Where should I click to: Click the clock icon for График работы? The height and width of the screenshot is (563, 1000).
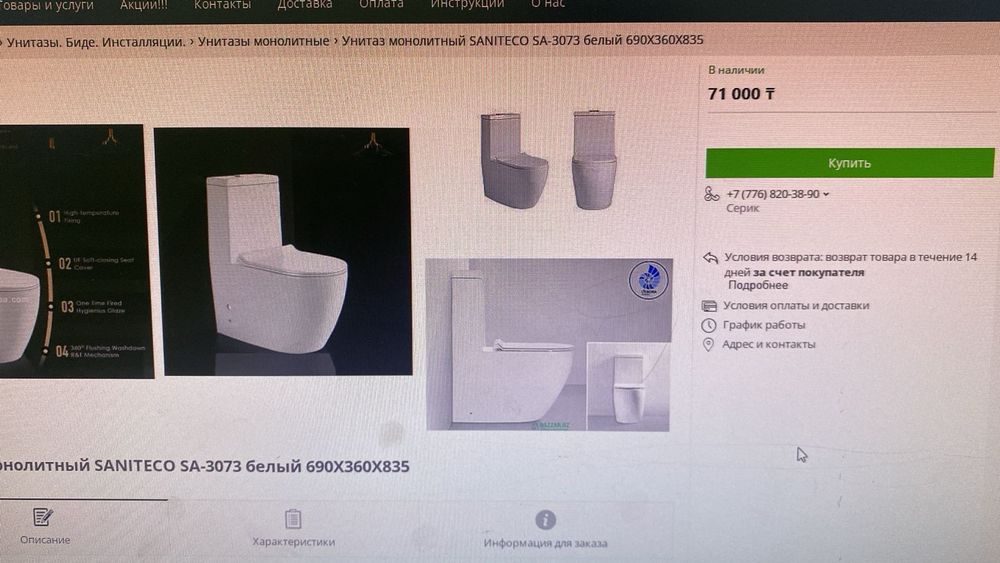[x=709, y=325]
